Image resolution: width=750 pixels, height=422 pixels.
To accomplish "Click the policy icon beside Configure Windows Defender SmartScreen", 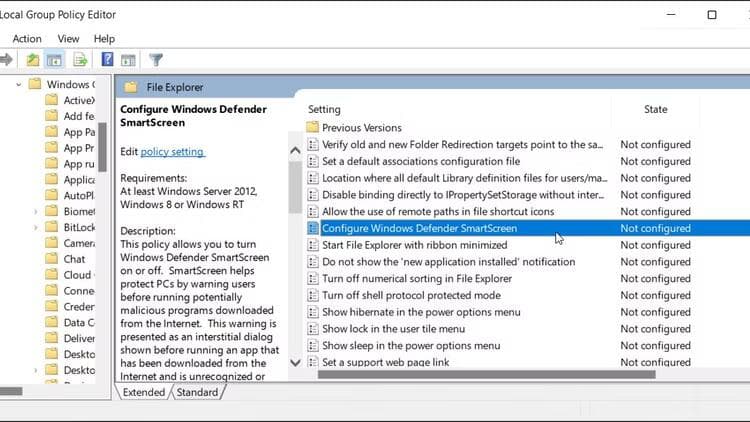I will 312,228.
